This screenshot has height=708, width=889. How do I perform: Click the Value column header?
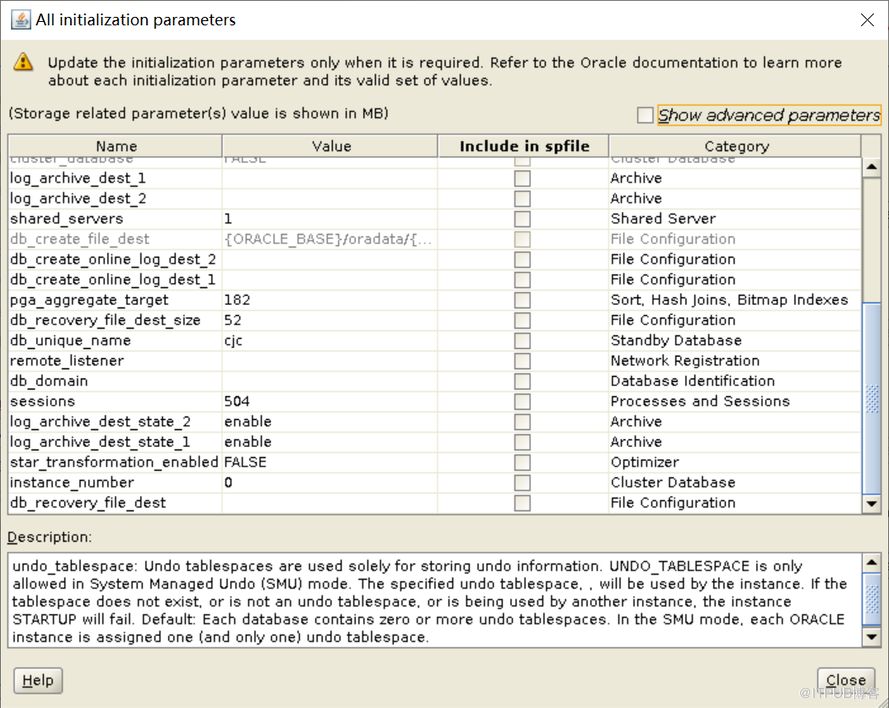pos(330,146)
